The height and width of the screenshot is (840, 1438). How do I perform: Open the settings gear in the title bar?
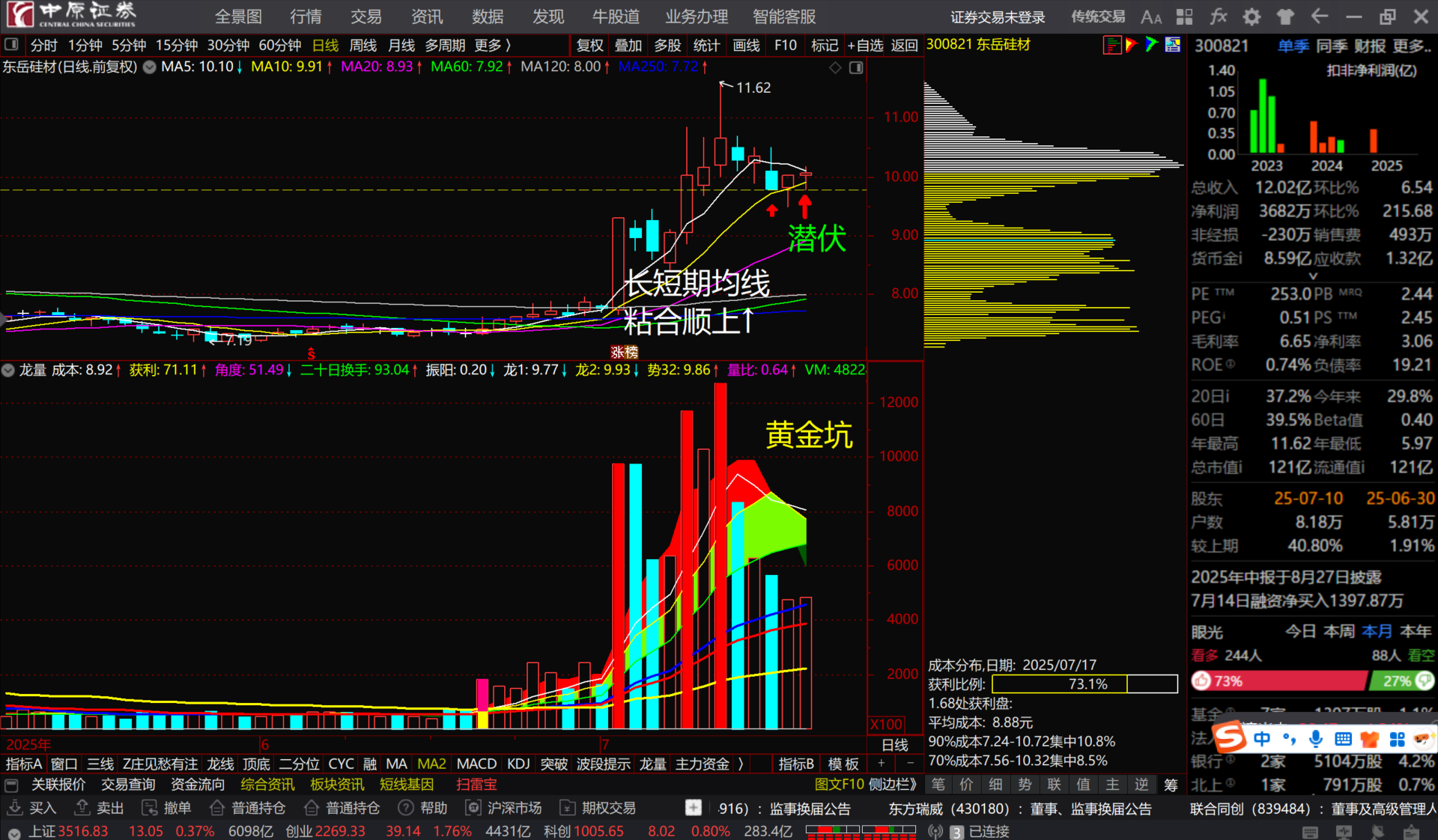tap(1251, 16)
